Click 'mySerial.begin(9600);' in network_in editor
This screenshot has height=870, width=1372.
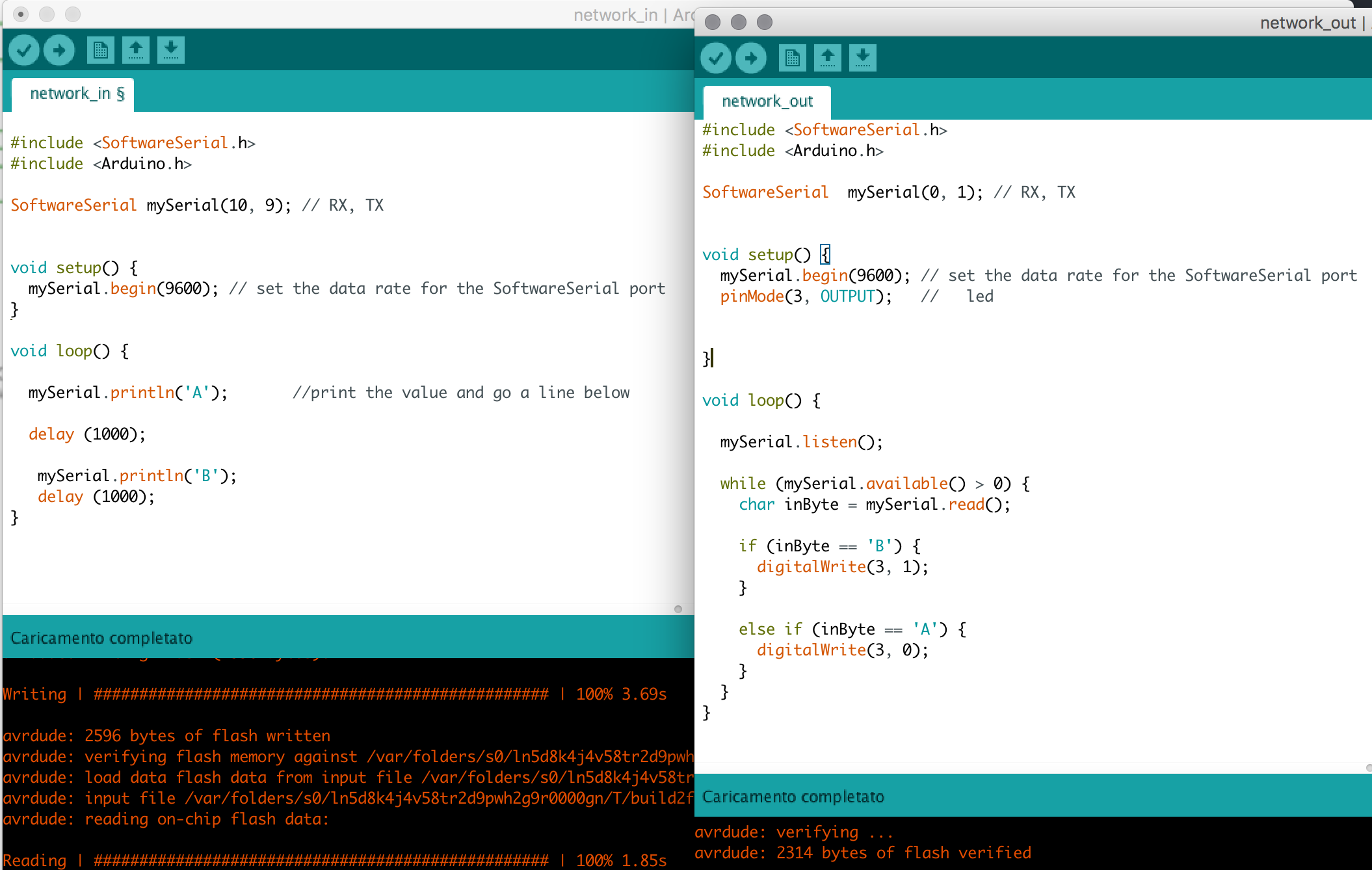(x=124, y=289)
